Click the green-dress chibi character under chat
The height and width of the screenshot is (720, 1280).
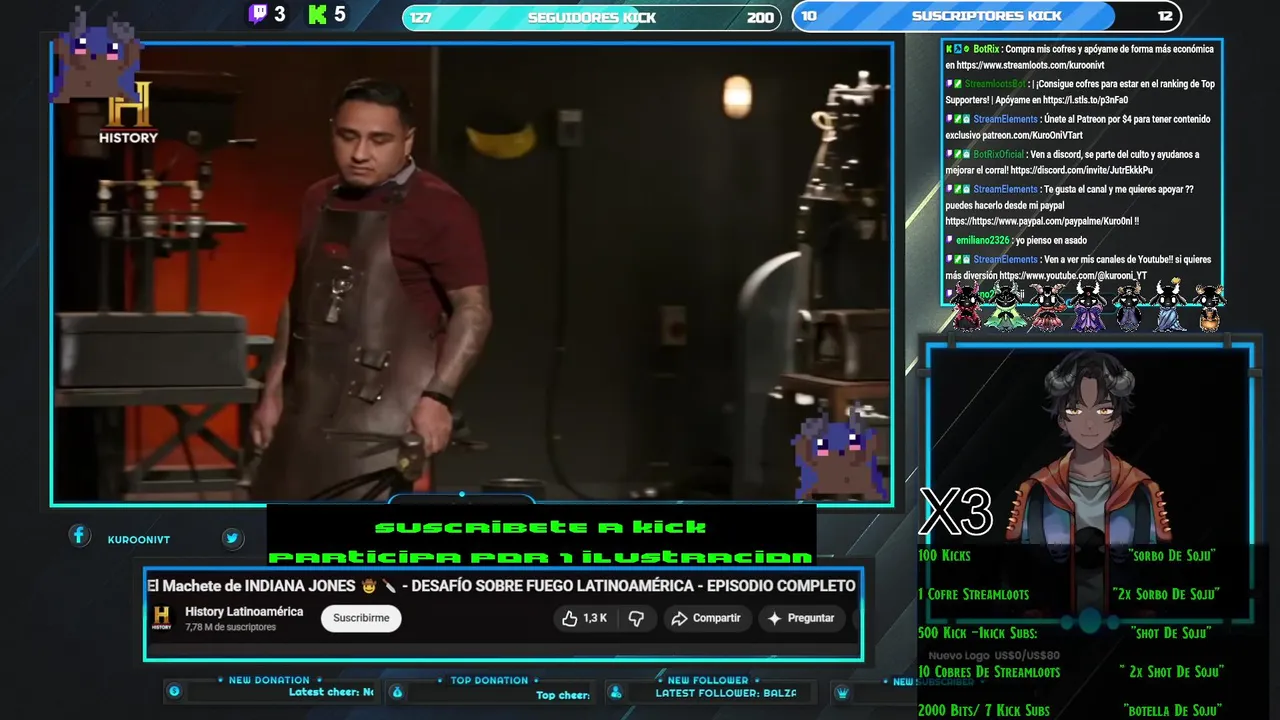tap(1005, 306)
